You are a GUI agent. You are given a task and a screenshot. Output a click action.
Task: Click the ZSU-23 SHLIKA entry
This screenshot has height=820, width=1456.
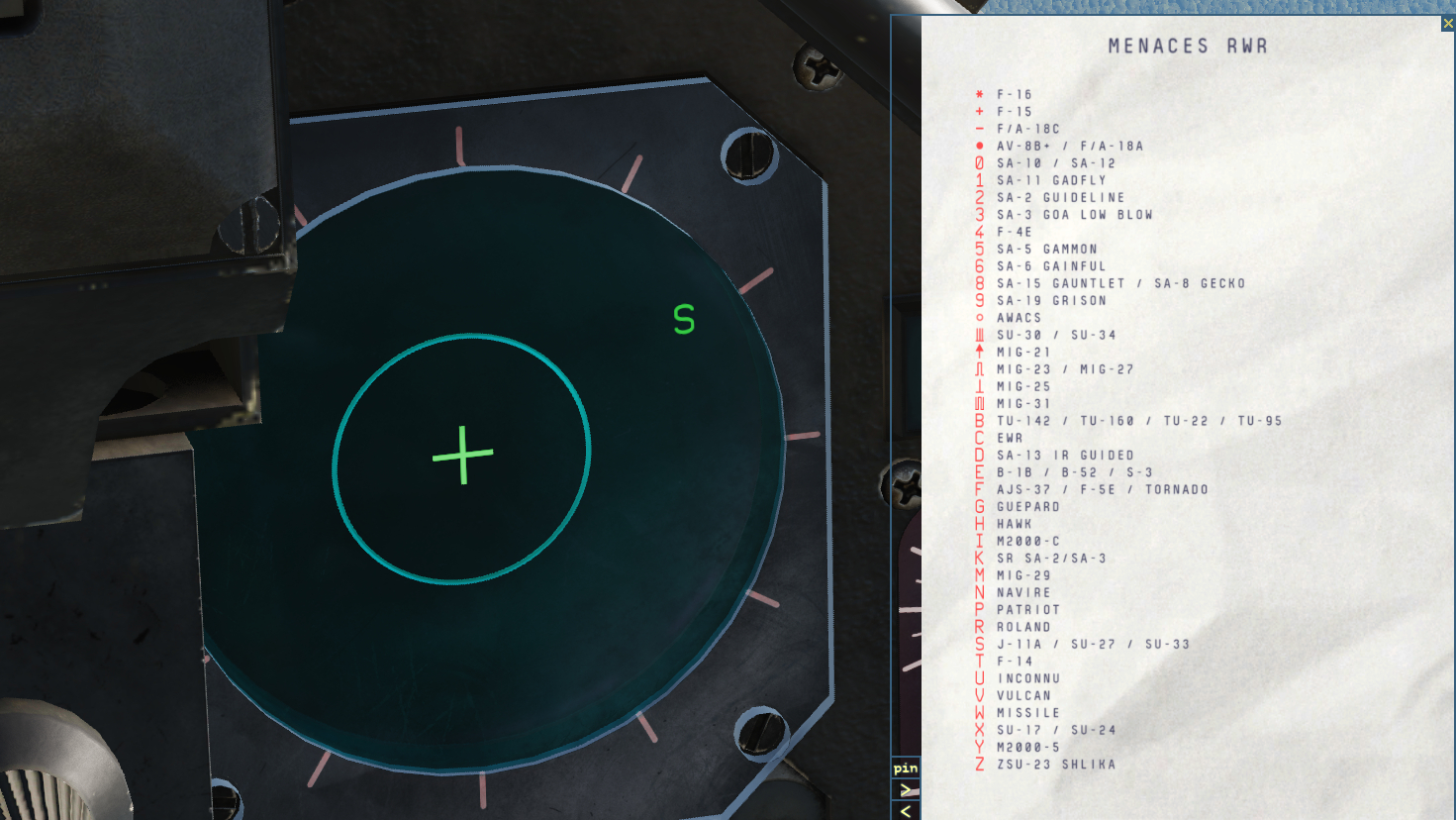point(1056,764)
